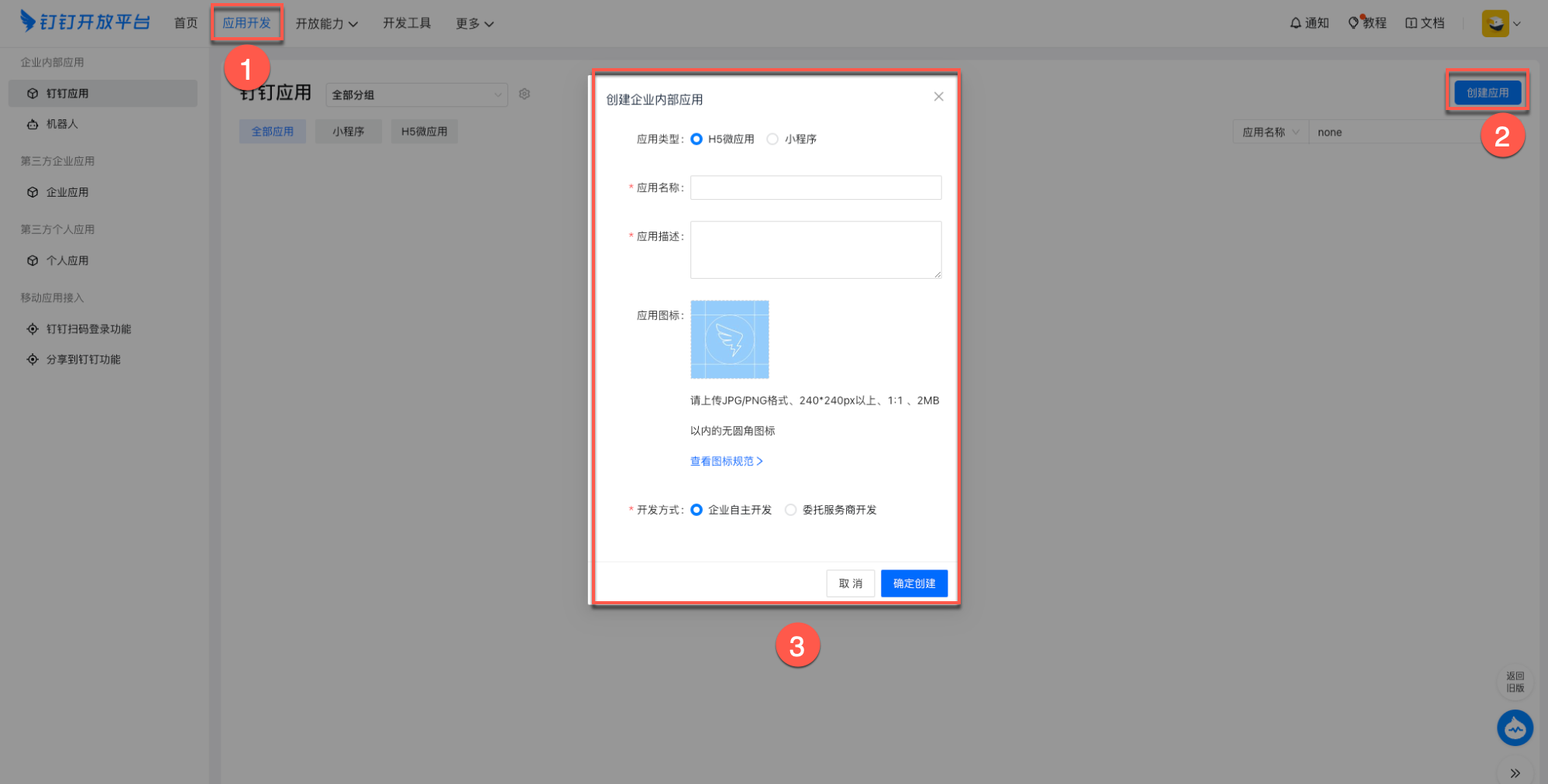The width and height of the screenshot is (1548, 784).
Task: Open the 通知 notifications bell
Action: pyautogui.click(x=1309, y=23)
